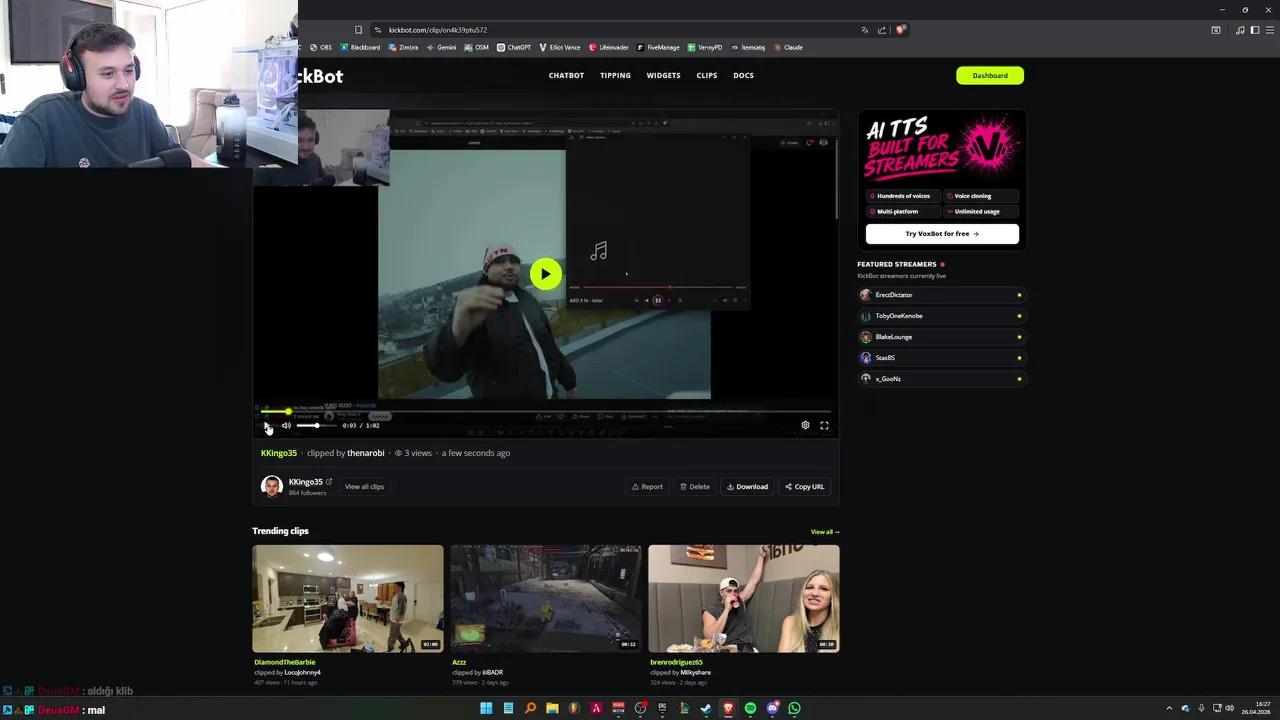Click the KKingo35 profile avatar

tap(272, 486)
